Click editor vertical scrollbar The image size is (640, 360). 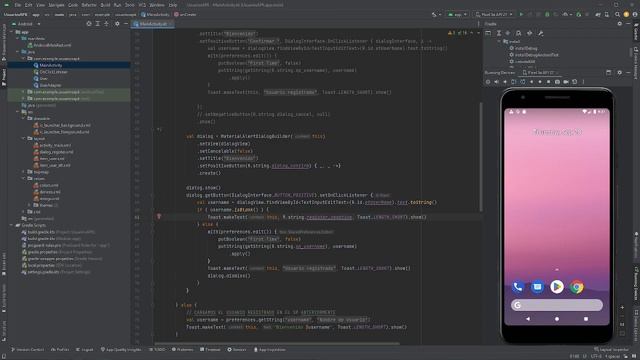(x=481, y=157)
